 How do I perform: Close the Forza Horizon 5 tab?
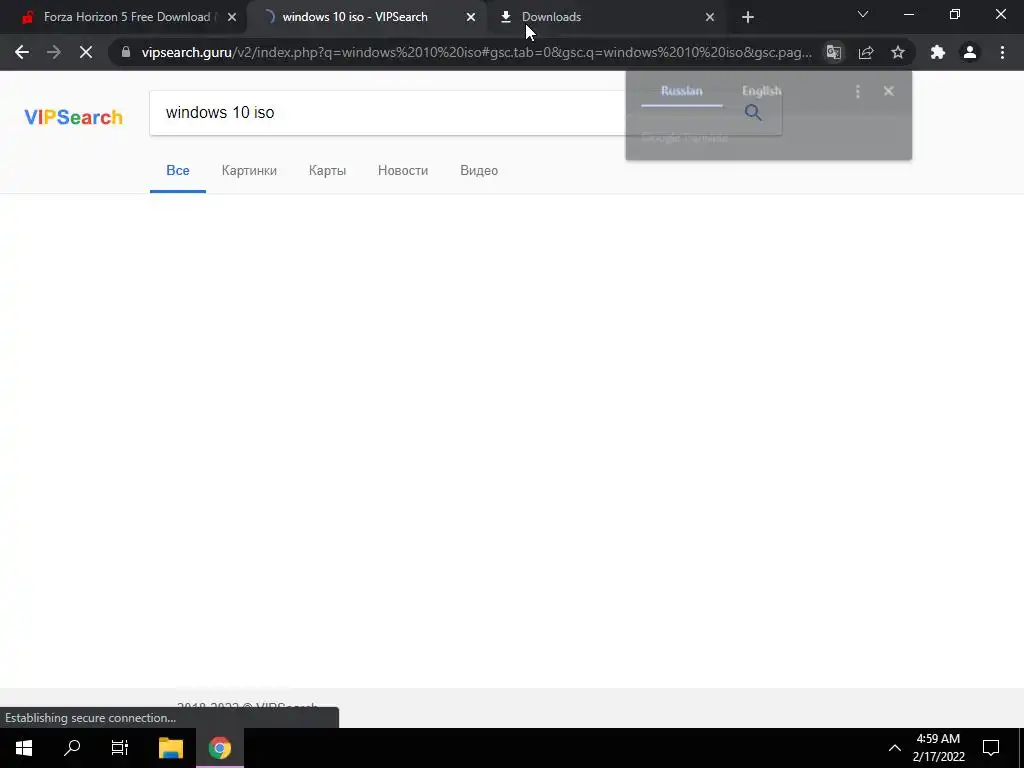coord(232,17)
